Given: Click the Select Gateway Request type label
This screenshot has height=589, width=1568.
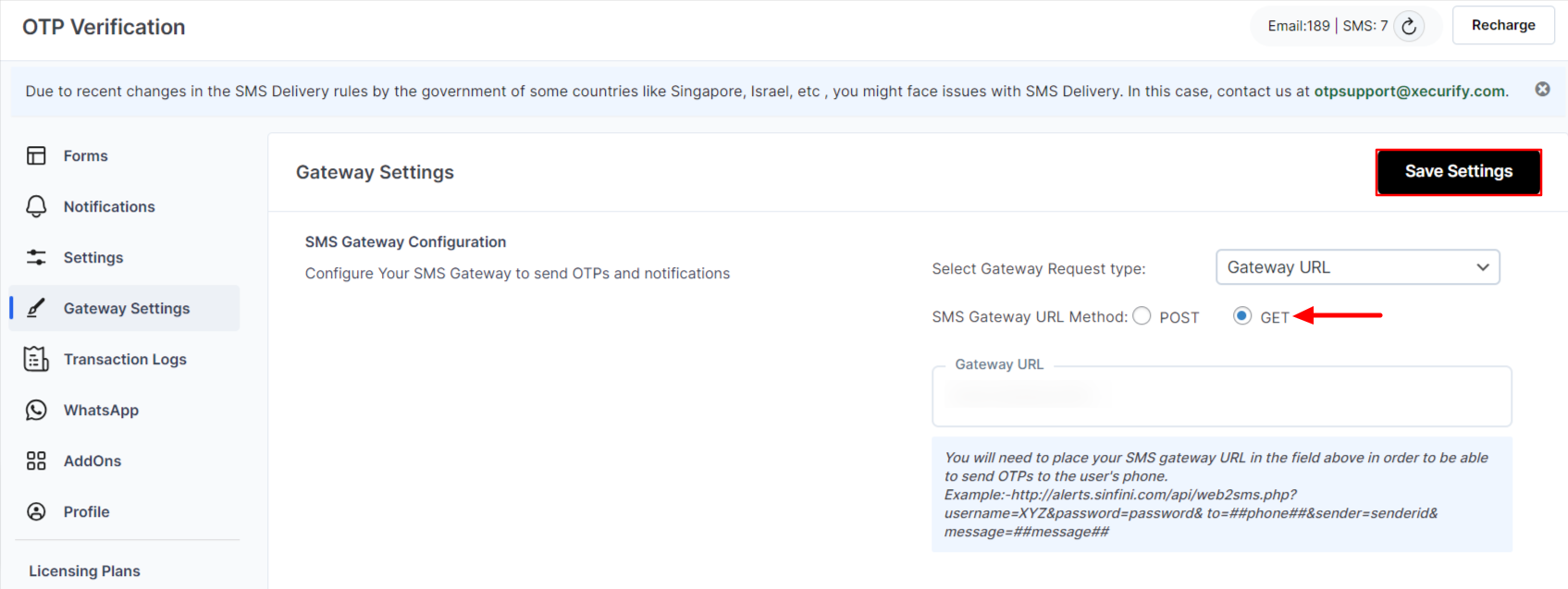Looking at the screenshot, I should coord(1039,269).
